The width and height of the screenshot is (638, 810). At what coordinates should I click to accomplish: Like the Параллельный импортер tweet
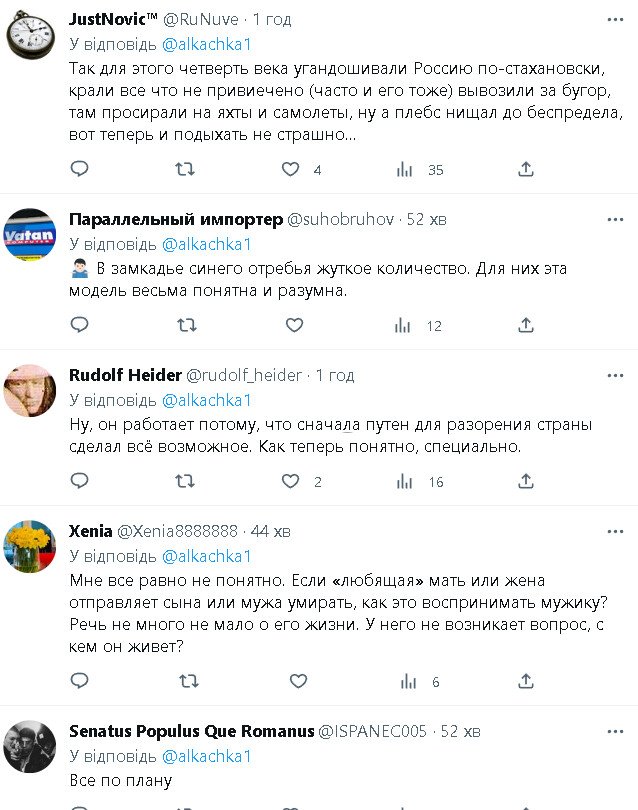click(x=294, y=325)
